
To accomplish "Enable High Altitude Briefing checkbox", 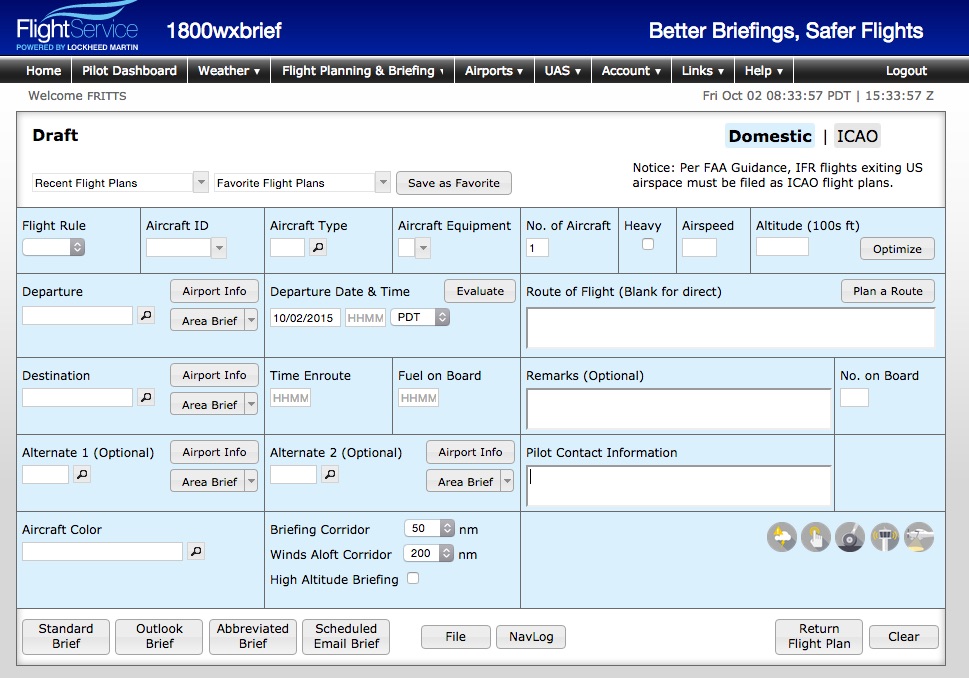I will pos(413,578).
